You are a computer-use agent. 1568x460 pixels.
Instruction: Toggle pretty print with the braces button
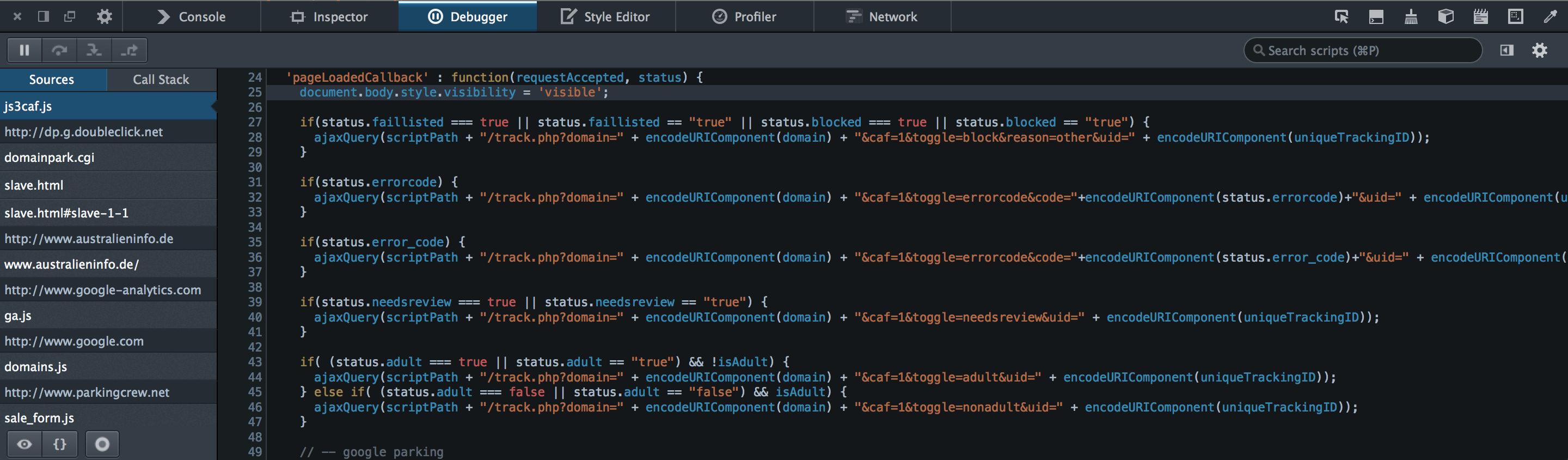pyautogui.click(x=60, y=444)
